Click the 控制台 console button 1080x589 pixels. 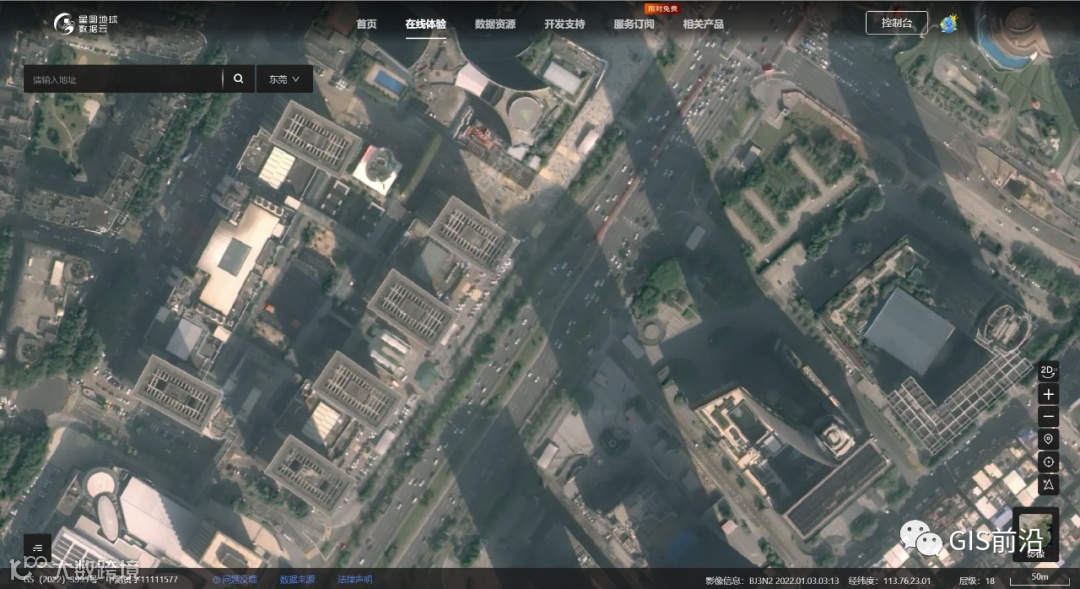pyautogui.click(x=897, y=23)
